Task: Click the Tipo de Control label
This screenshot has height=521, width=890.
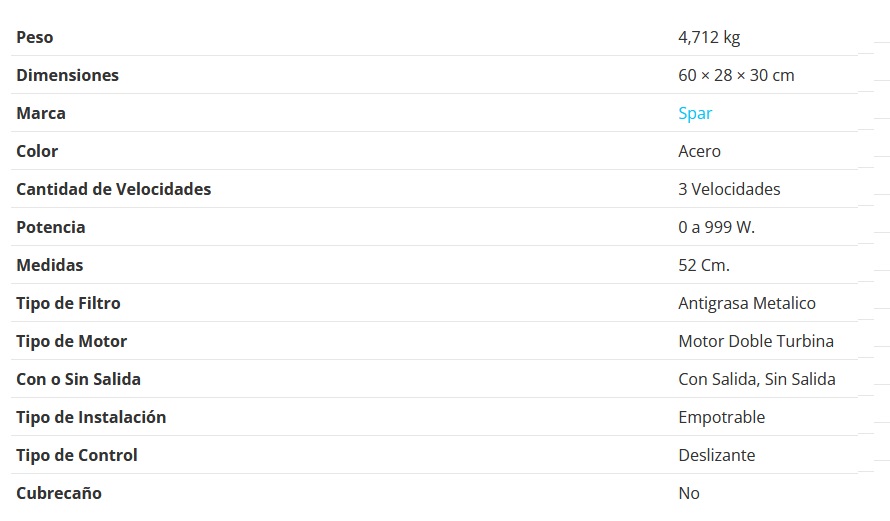Action: pyautogui.click(x=77, y=456)
